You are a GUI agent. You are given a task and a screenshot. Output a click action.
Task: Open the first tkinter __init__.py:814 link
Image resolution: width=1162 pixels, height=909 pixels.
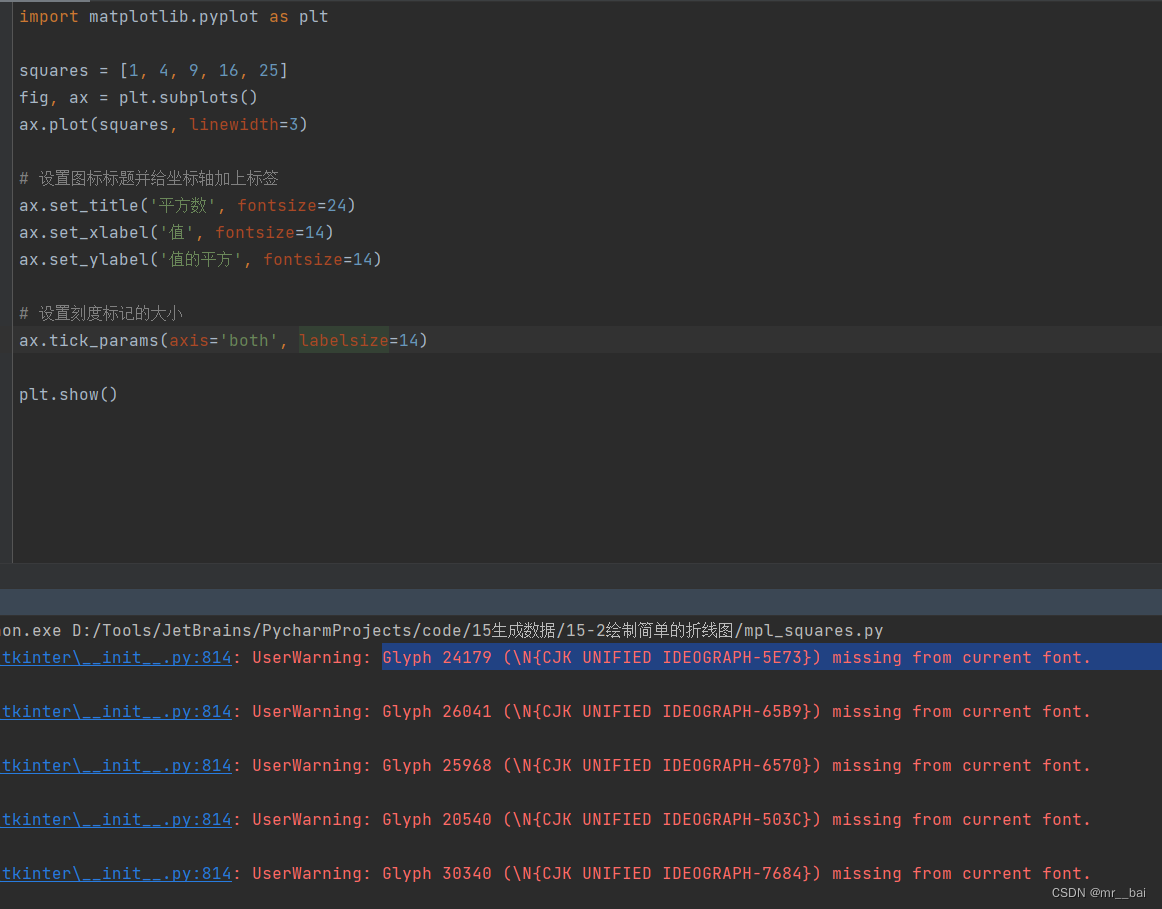coord(116,657)
